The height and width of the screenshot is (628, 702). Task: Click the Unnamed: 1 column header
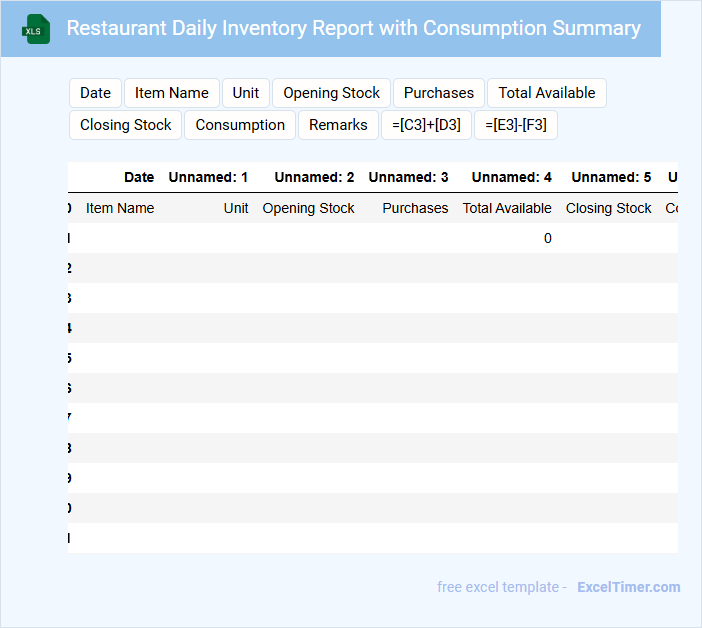[x=208, y=177]
